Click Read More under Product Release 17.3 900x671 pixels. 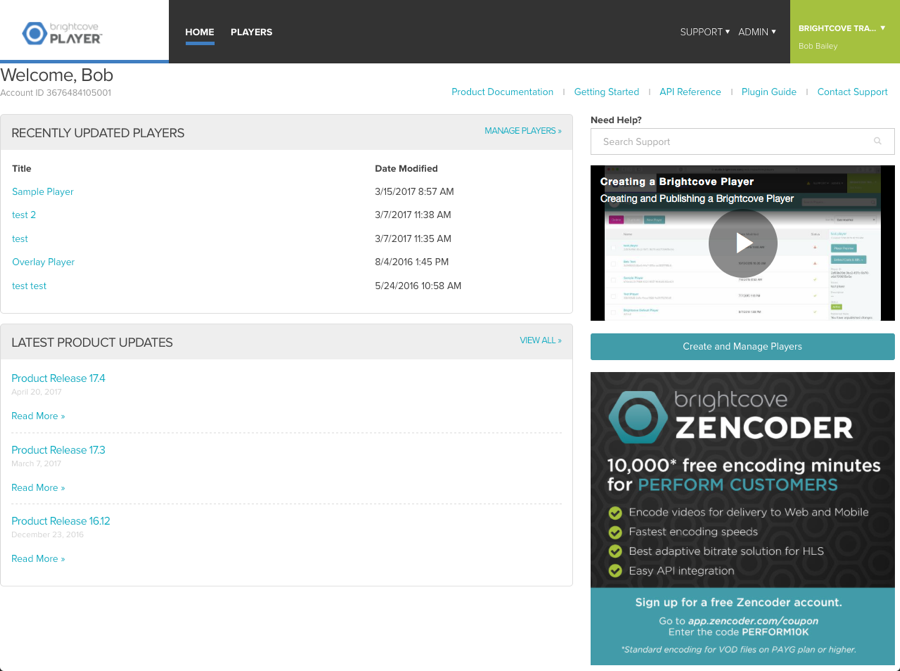pyautogui.click(x=38, y=488)
